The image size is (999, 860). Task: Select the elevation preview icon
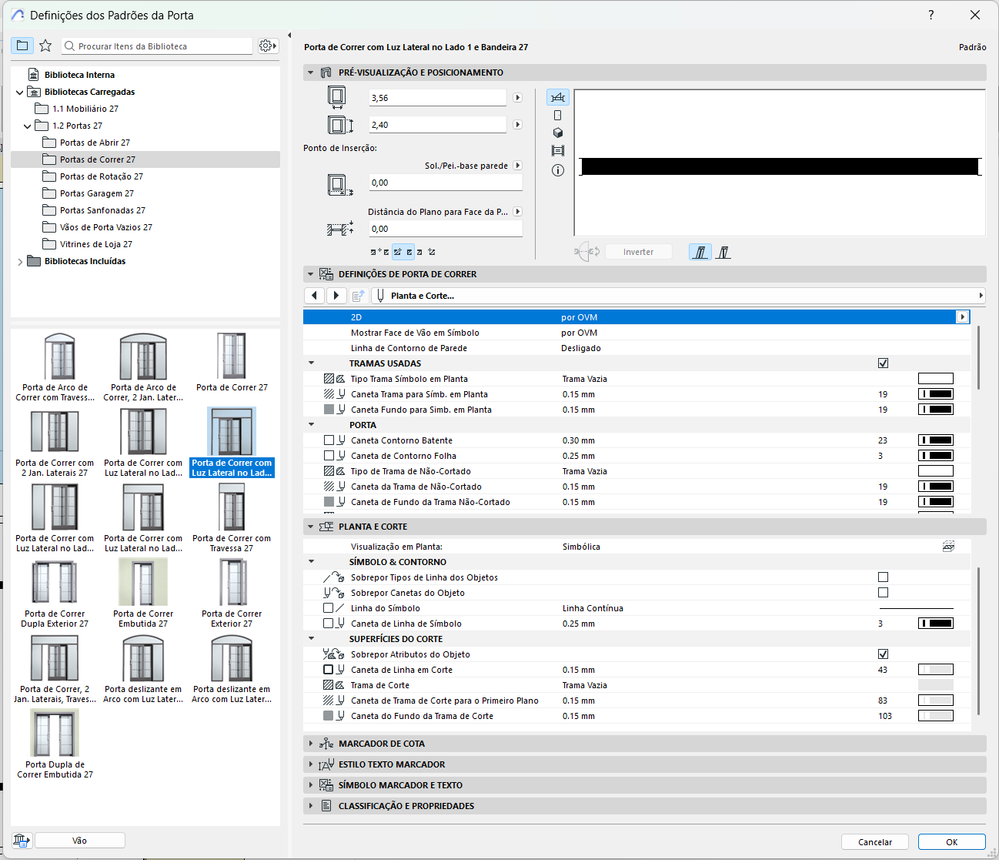pyautogui.click(x=557, y=115)
